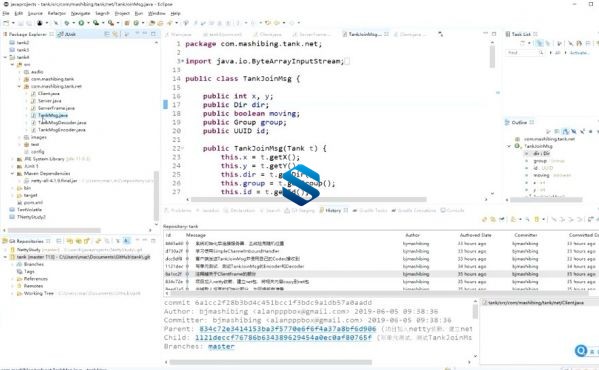The width and height of the screenshot is (599, 370).
Task: Open the Refactor menu
Action: click(57, 13)
